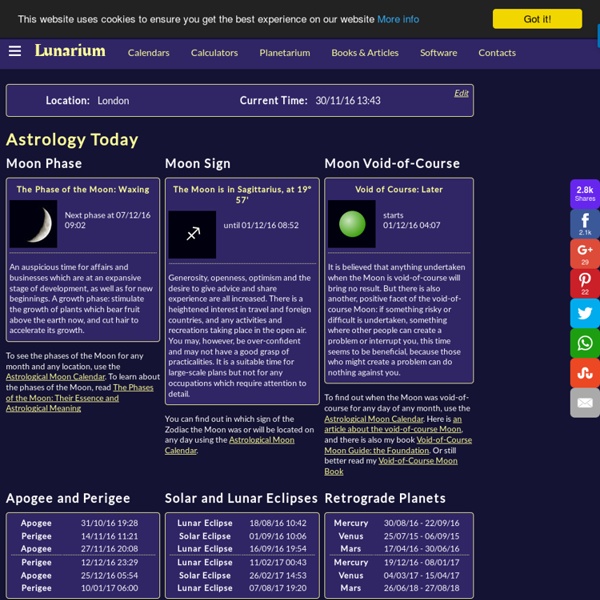
Task: Open the Calendars menu
Action: click(x=148, y=53)
